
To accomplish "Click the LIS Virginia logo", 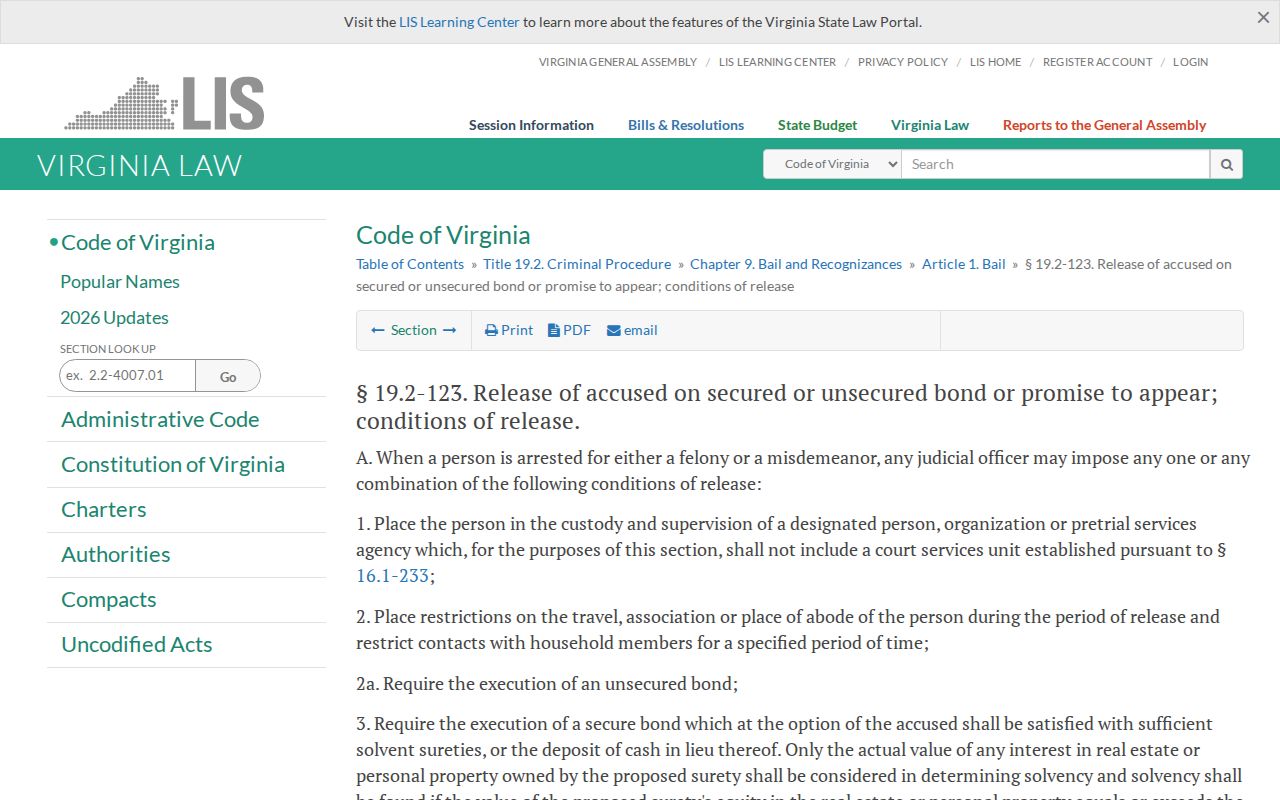I will [165, 103].
